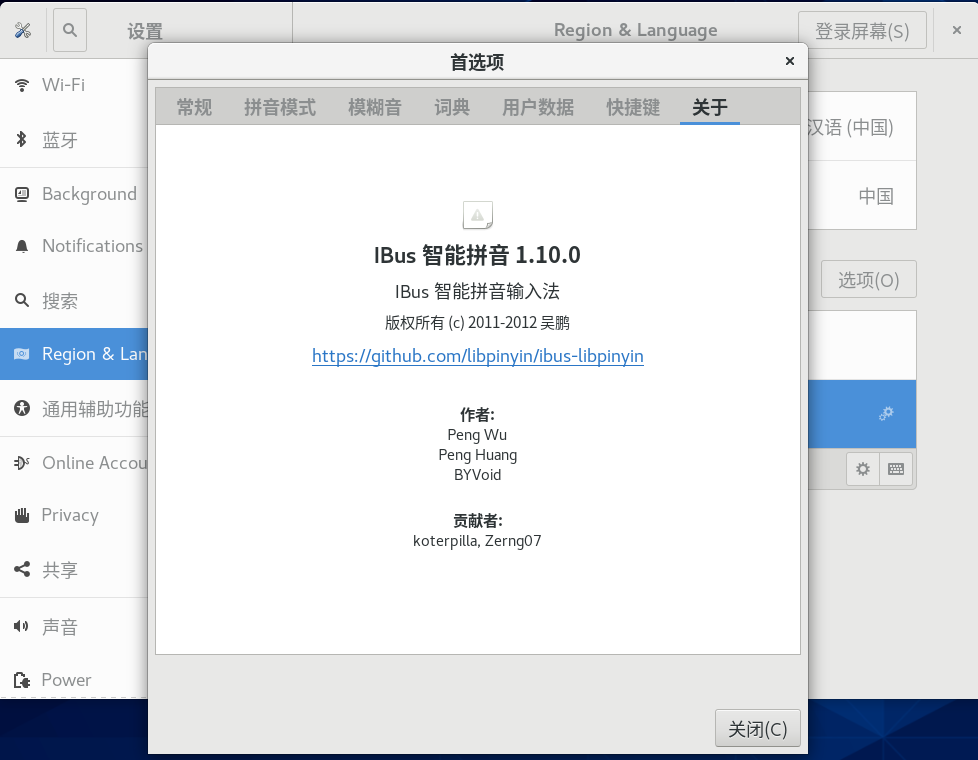Close the Settings window

(x=957, y=30)
